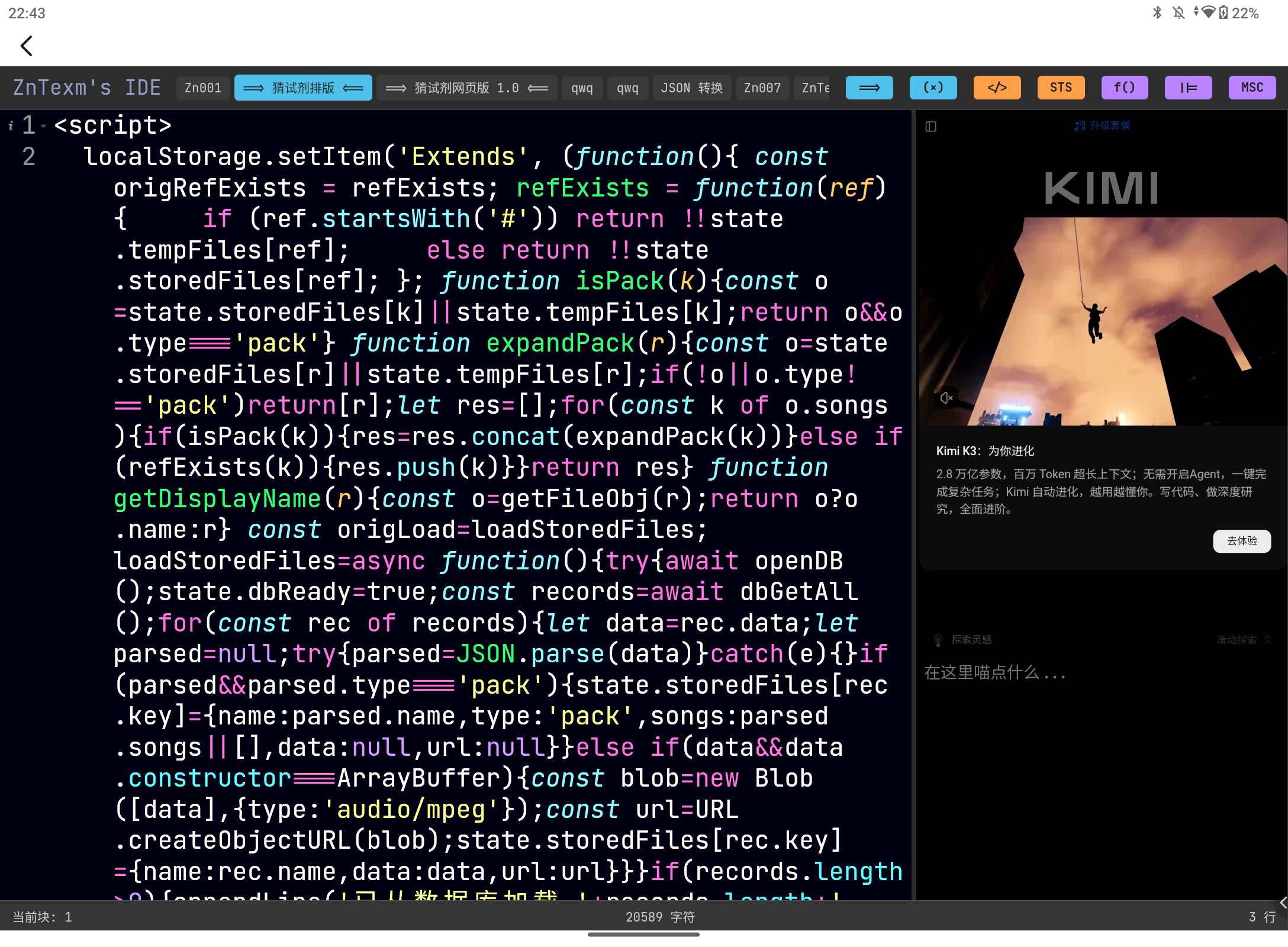Click 'audio/mpeg' string in the code
This screenshot has height=947, width=1288.
(412, 810)
